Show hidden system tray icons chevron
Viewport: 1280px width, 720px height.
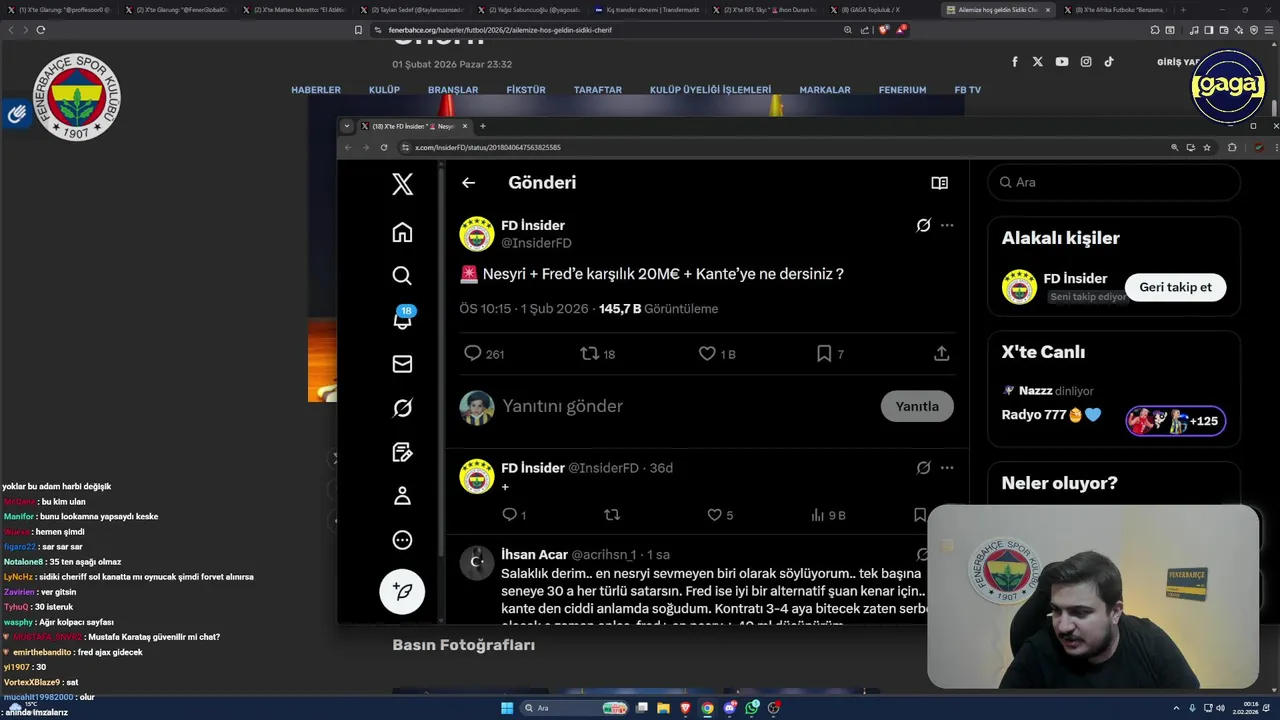tap(1177, 708)
